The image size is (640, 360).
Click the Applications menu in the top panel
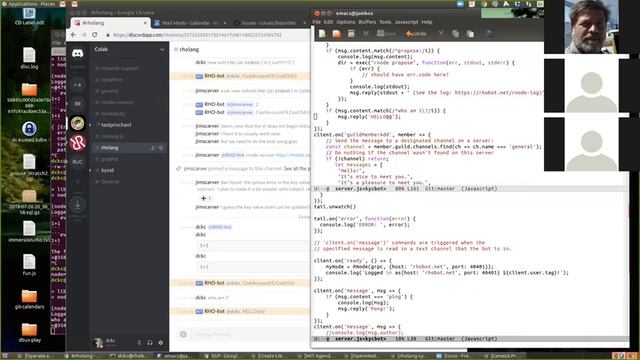click(23, 4)
